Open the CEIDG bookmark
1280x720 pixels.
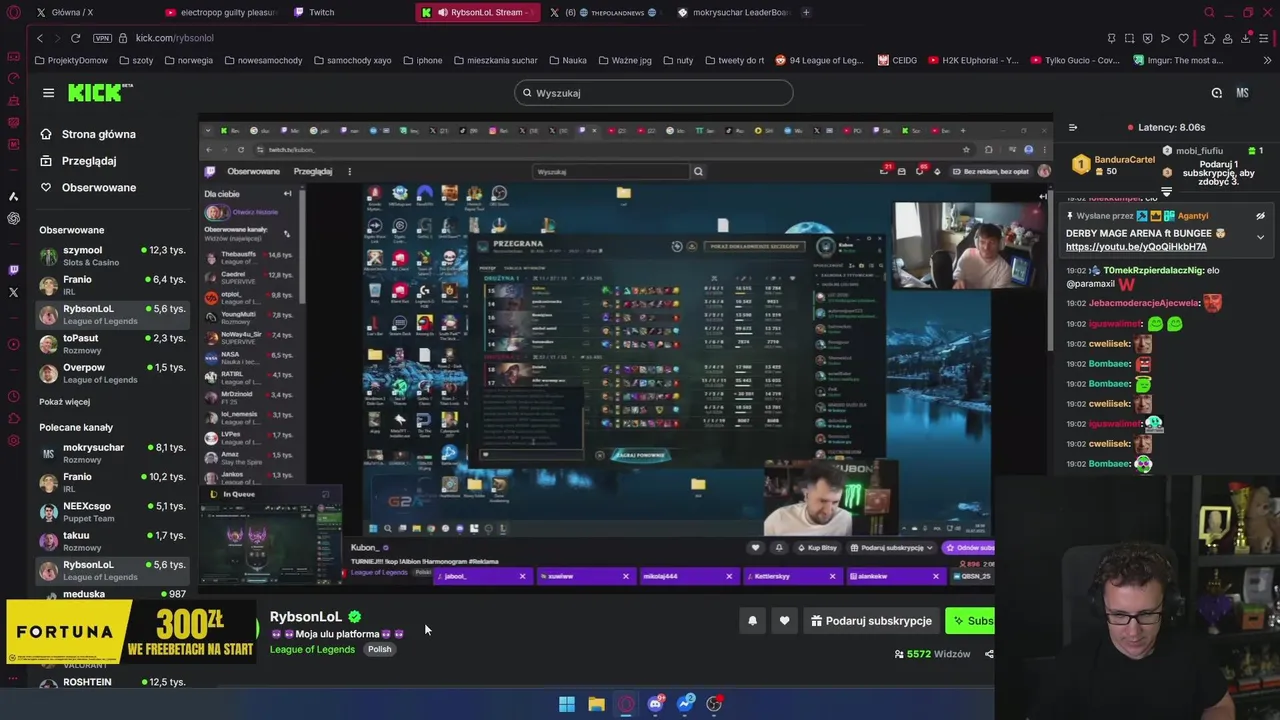897,60
